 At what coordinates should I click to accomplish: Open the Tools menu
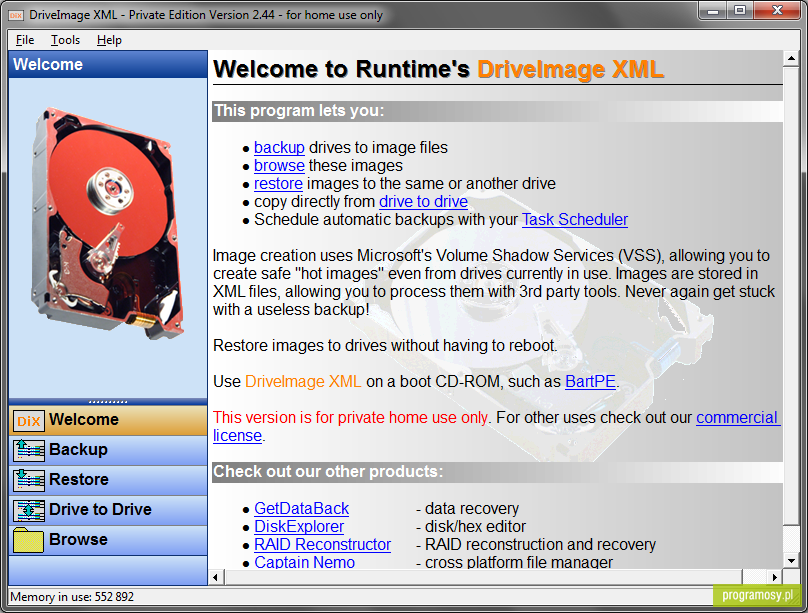click(65, 40)
